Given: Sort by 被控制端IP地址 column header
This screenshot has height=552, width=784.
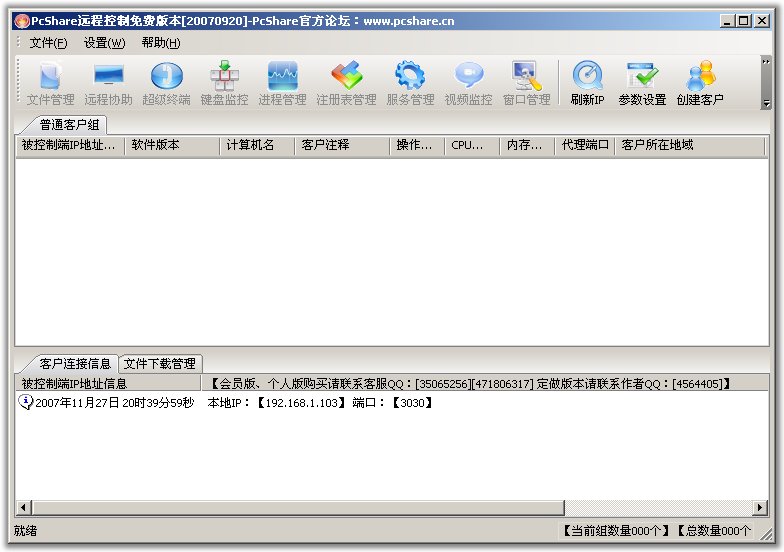Looking at the screenshot, I should click(x=70, y=146).
